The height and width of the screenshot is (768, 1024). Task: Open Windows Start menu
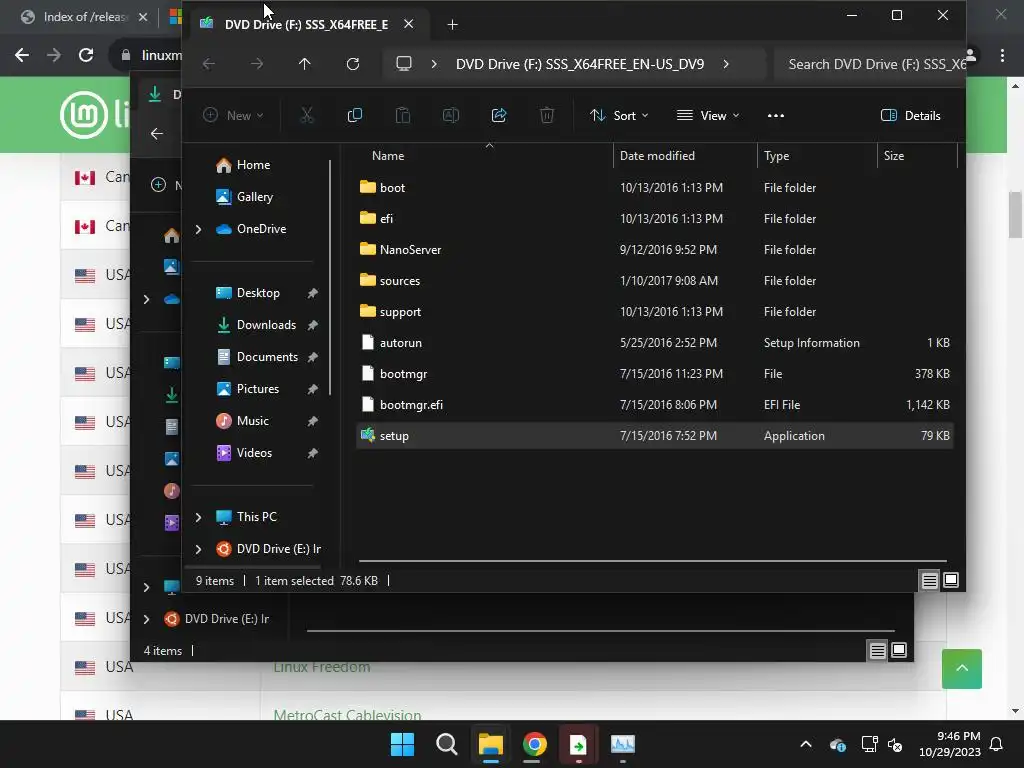point(402,744)
